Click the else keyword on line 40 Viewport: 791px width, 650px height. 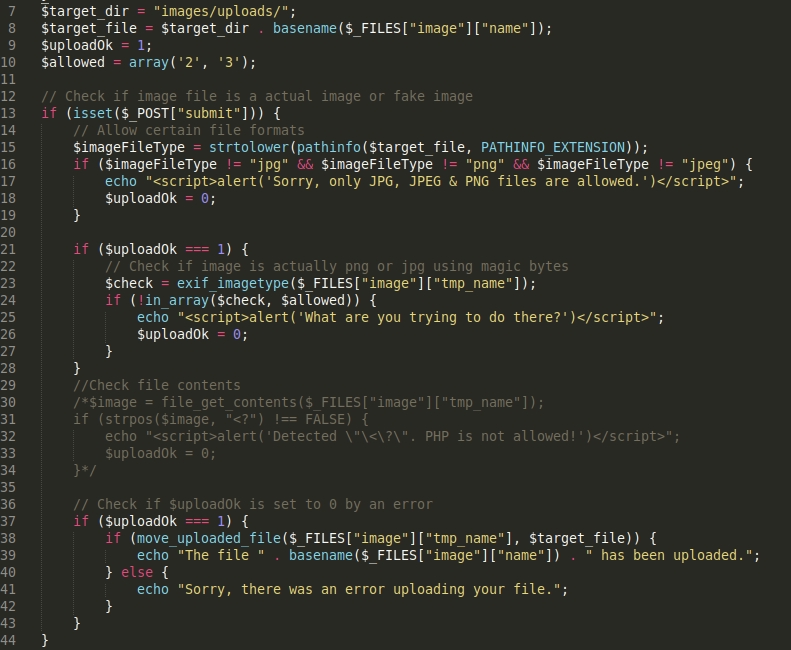pyautogui.click(x=137, y=572)
